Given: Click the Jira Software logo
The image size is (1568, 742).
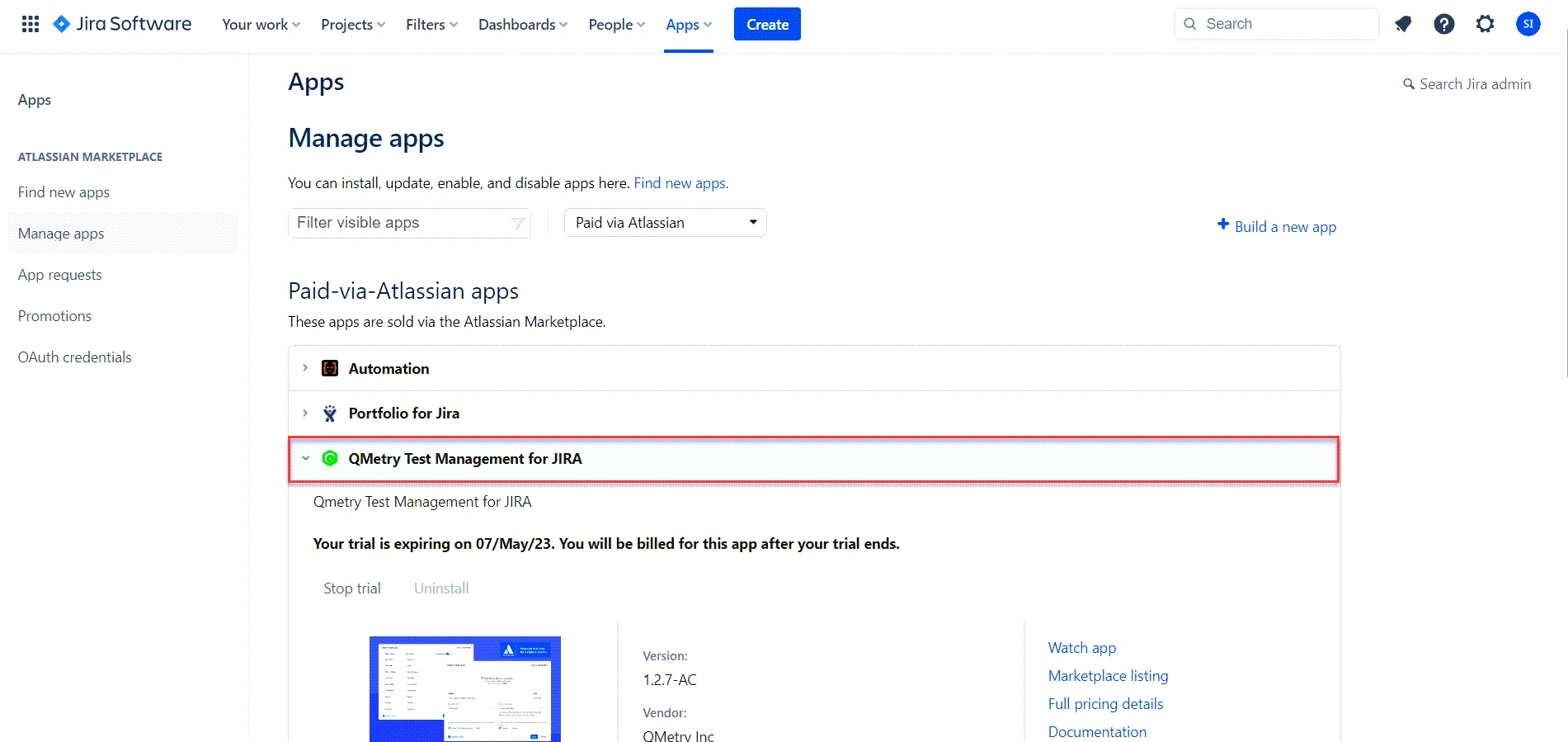Looking at the screenshot, I should coord(122,24).
